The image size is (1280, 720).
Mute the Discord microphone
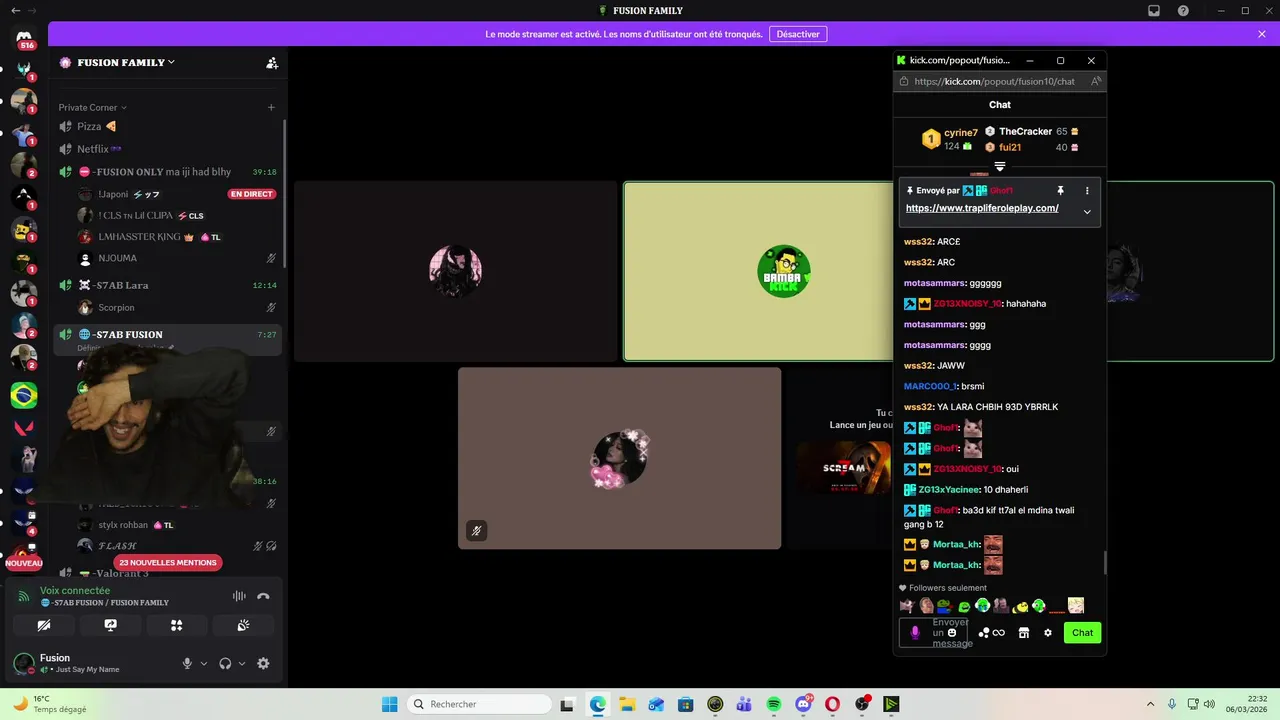click(x=187, y=663)
